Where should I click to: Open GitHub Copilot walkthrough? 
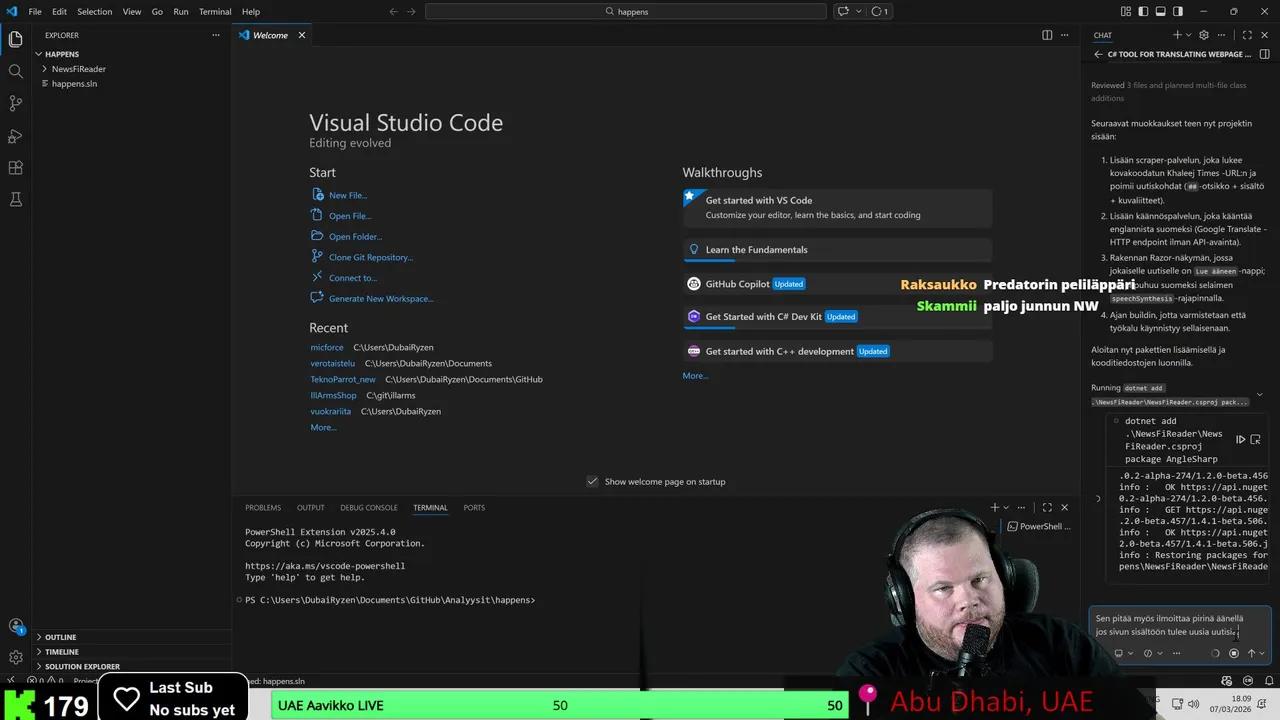tap(838, 284)
